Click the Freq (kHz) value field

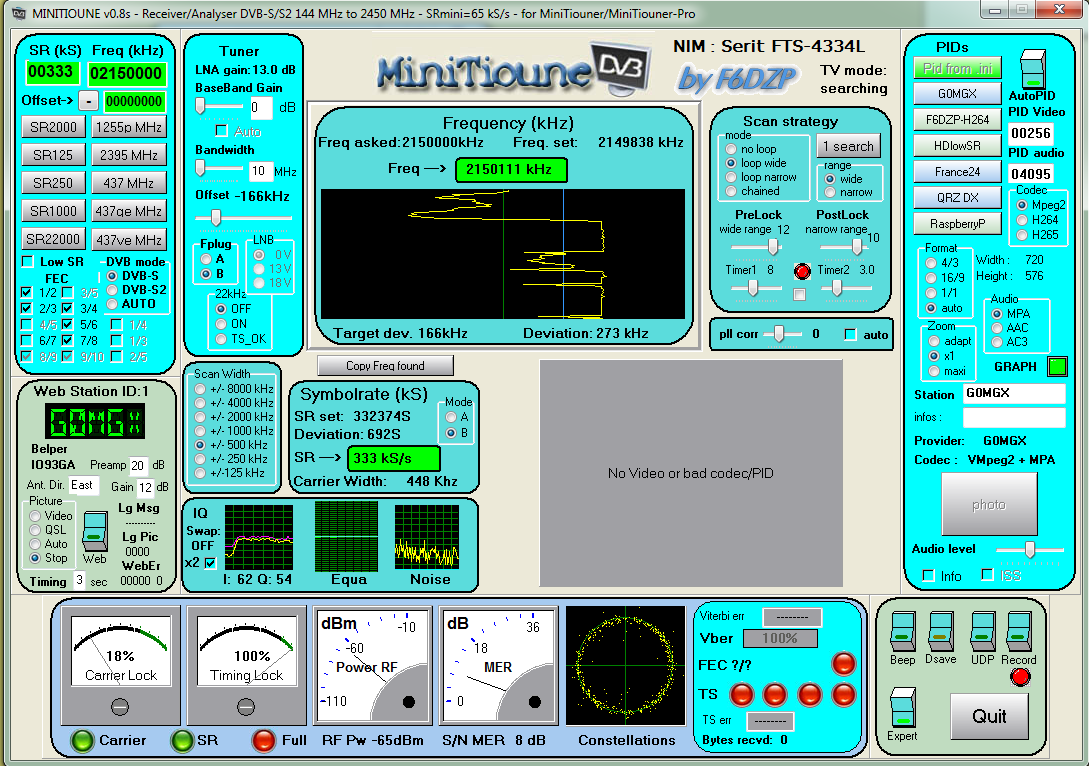click(126, 73)
